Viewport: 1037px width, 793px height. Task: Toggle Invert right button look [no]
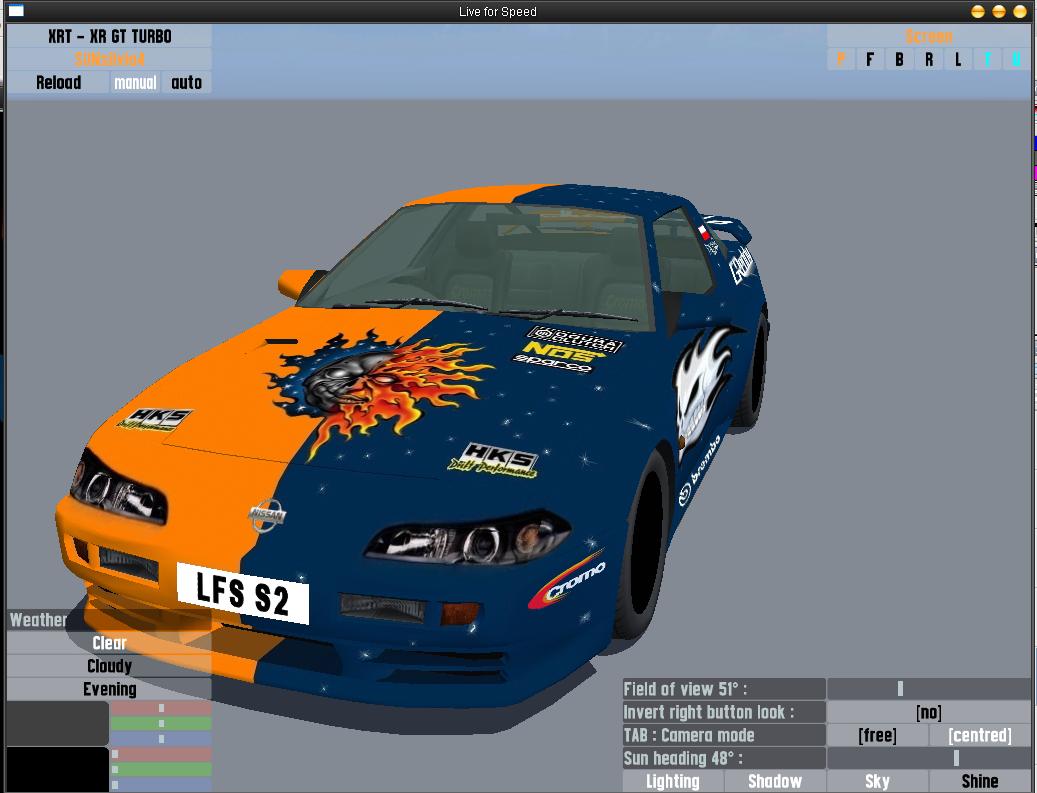(x=929, y=712)
